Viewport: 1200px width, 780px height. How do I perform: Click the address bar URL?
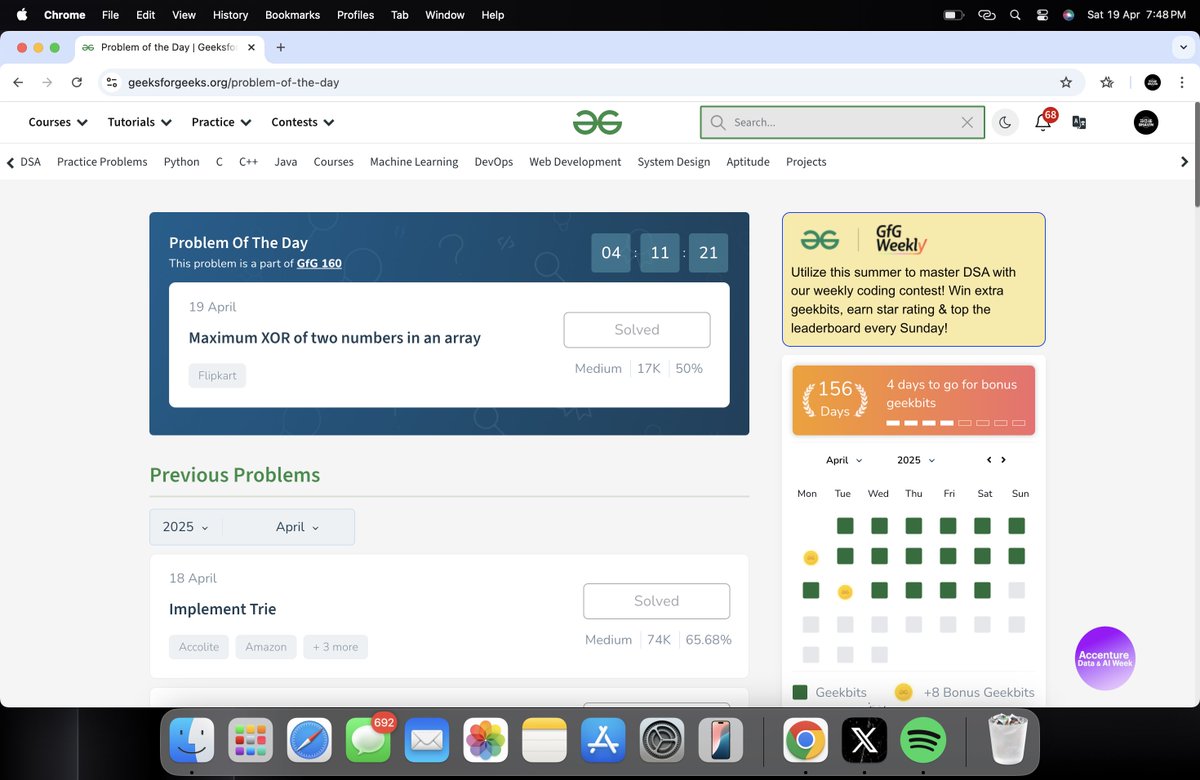[x=234, y=82]
